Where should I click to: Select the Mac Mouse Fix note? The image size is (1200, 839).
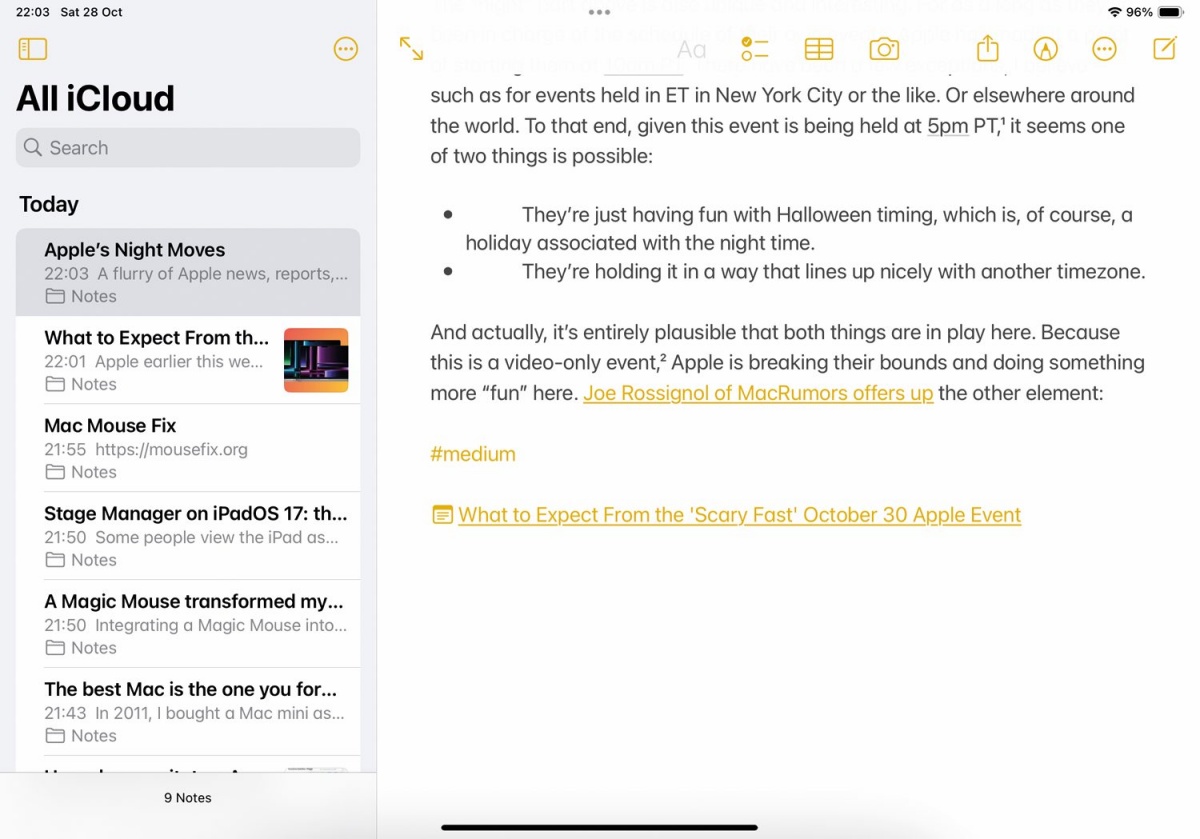(188, 448)
